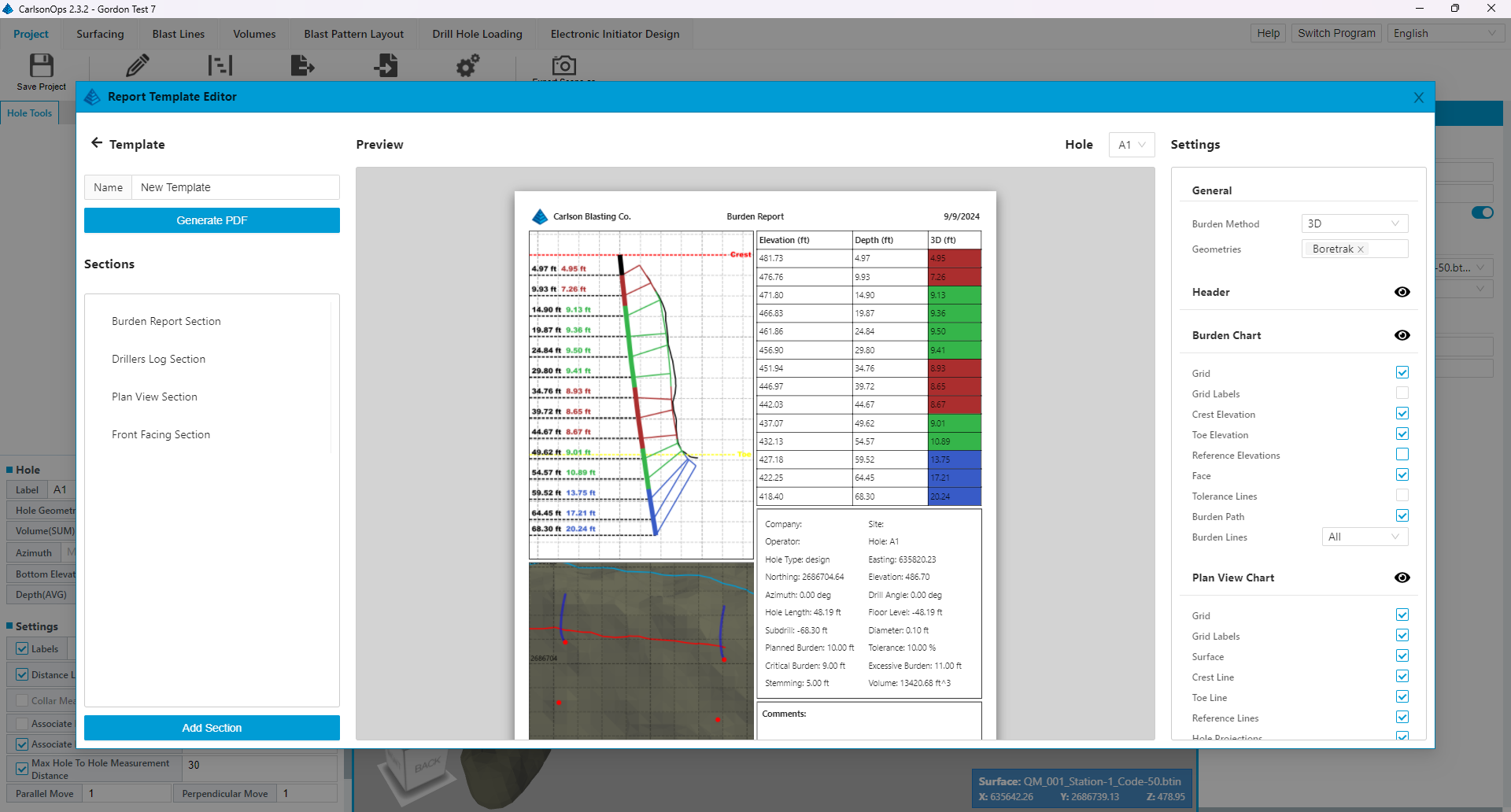The image size is (1511, 812).
Task: Click the export file arrow icon
Action: click(x=302, y=65)
